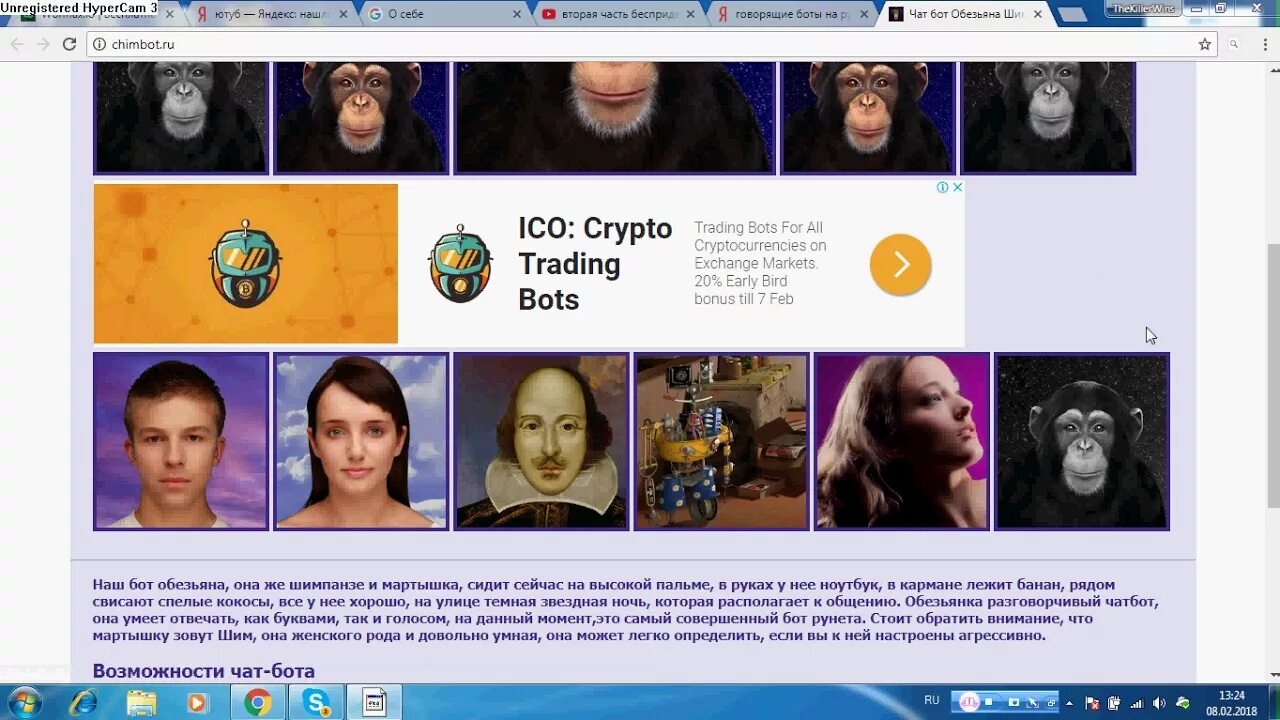View site information icon before chimbot.ru
The height and width of the screenshot is (720, 1280).
pos(98,44)
